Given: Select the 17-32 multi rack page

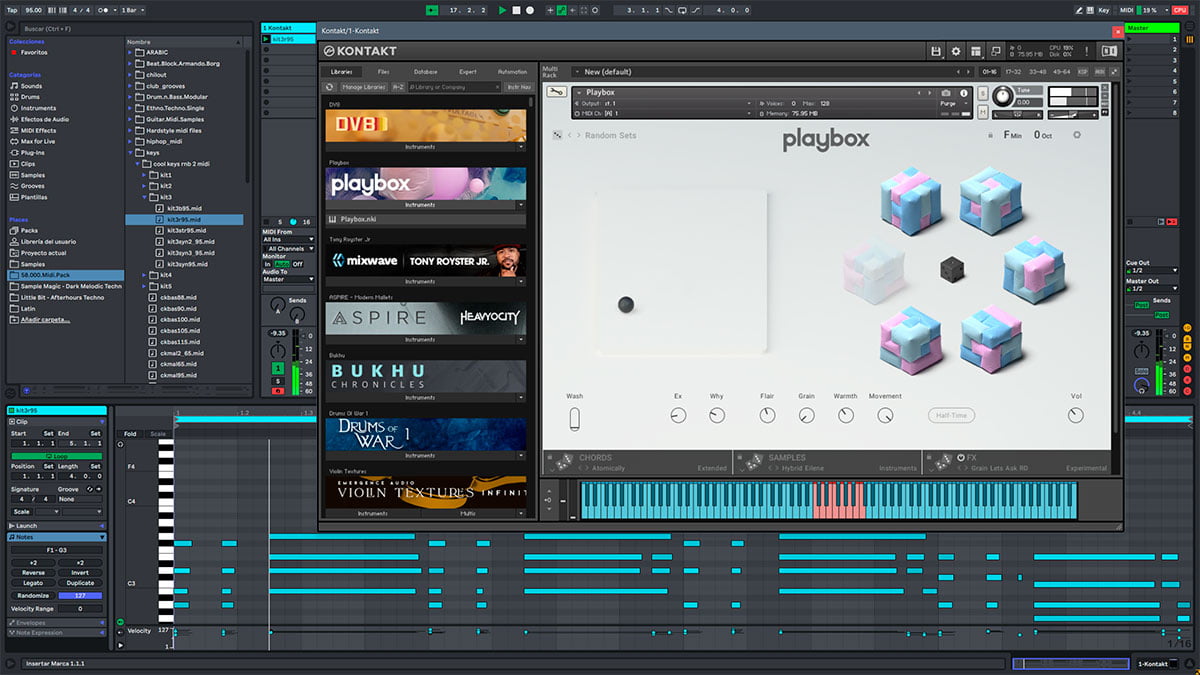Looking at the screenshot, I should click(x=1013, y=72).
